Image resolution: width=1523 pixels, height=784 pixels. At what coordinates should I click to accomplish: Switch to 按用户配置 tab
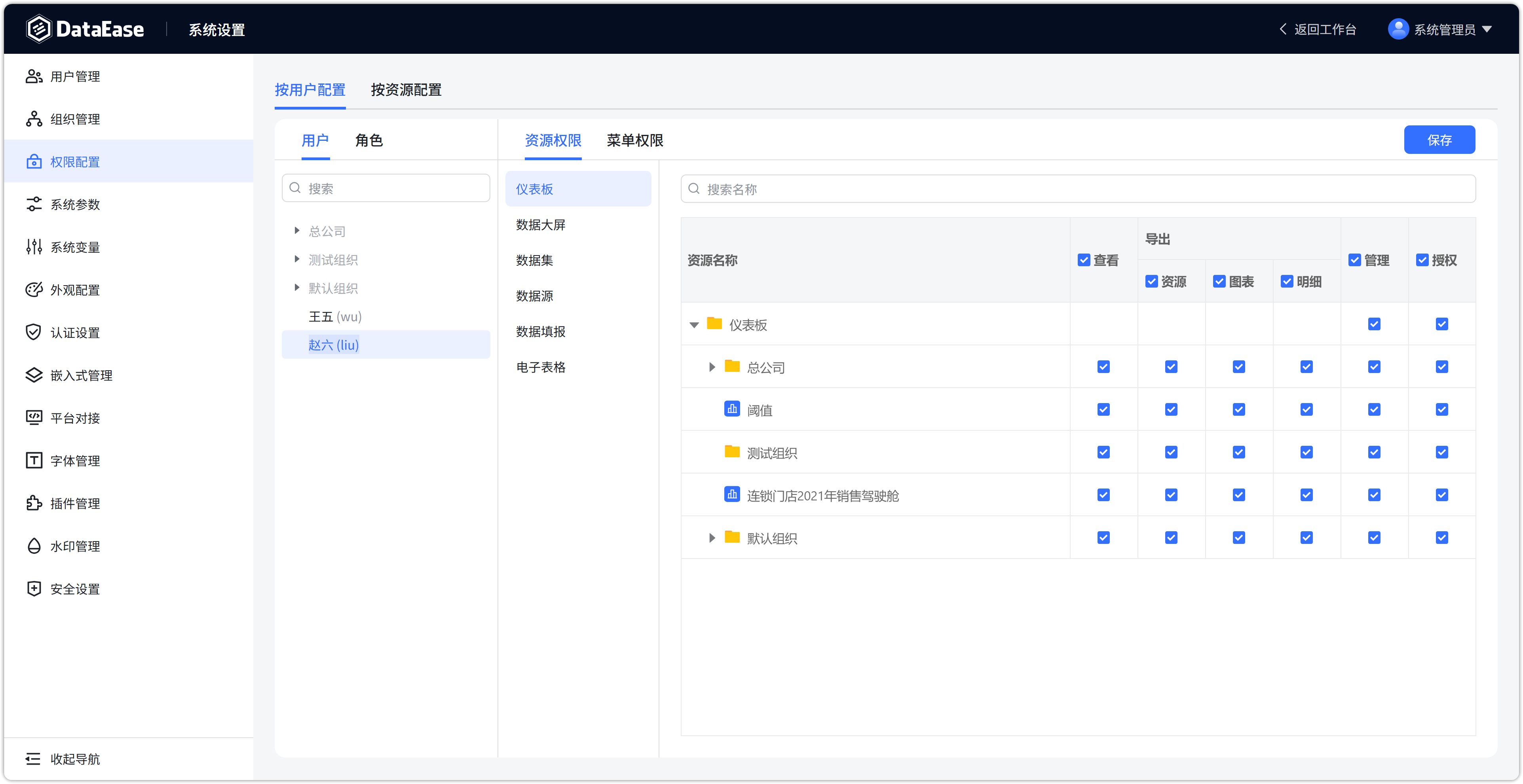coord(310,90)
